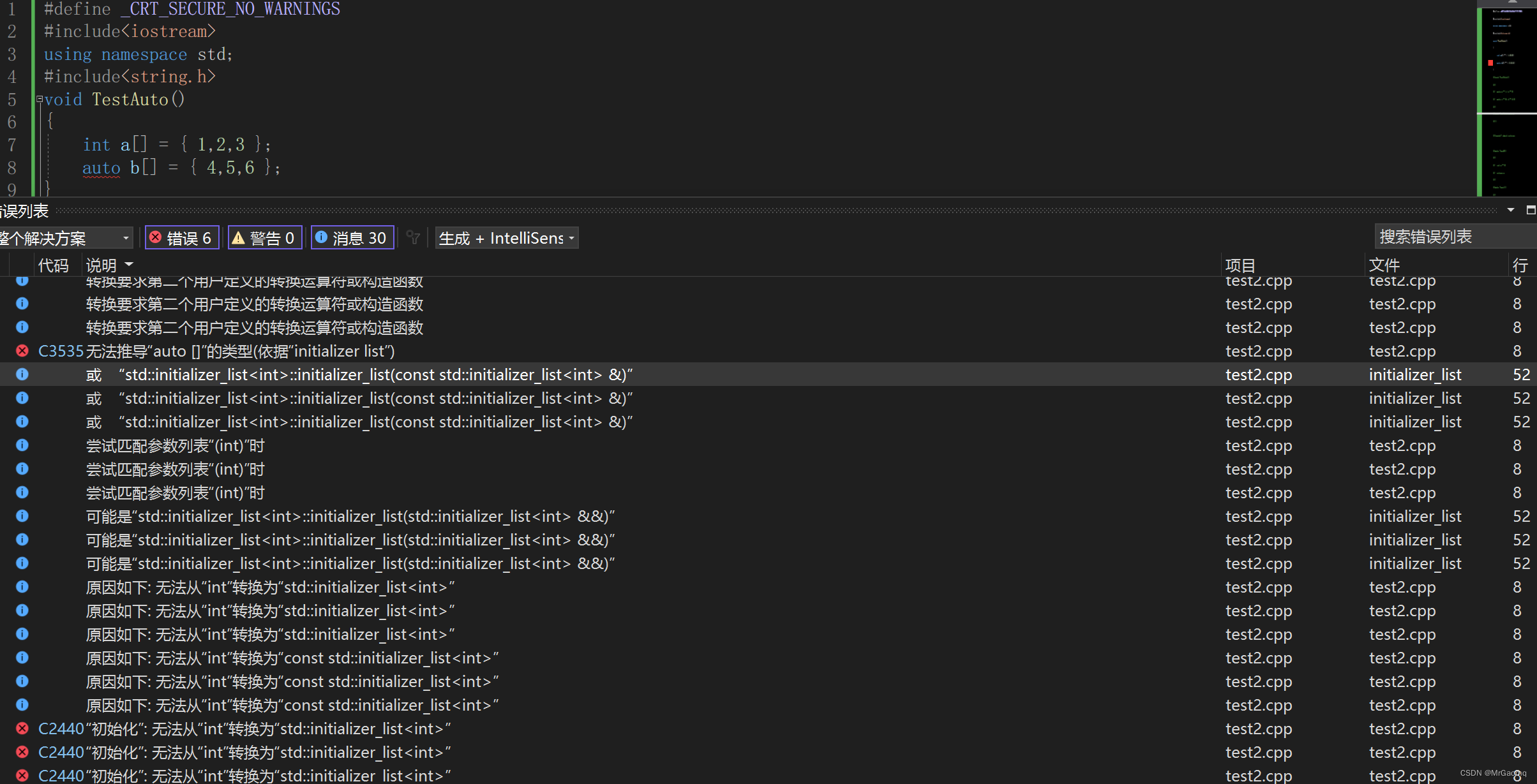Click the #include<string.h> line
The image size is (1537, 784).
point(130,77)
